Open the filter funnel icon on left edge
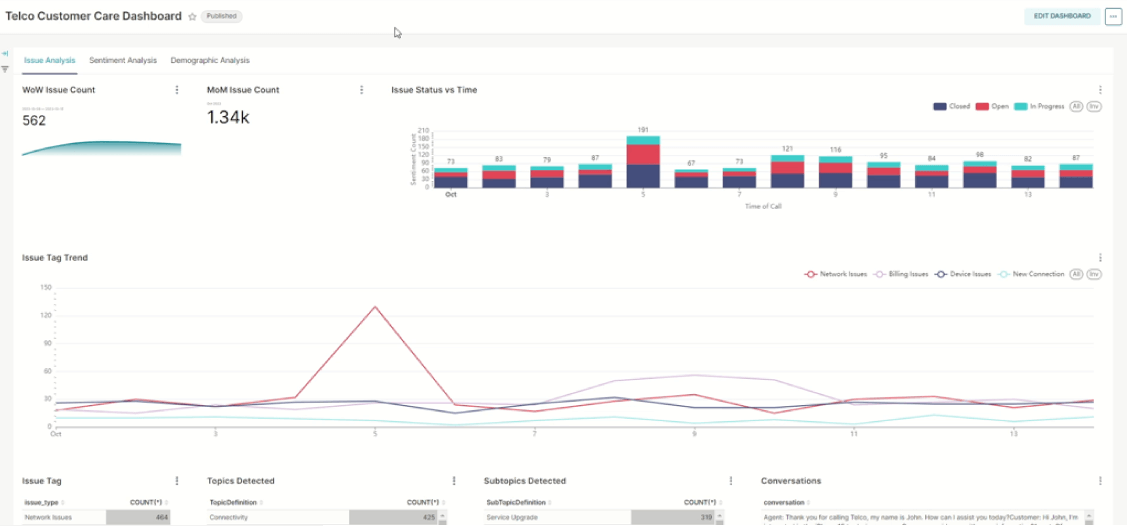The width and height of the screenshot is (1134, 526). click(x=5, y=69)
